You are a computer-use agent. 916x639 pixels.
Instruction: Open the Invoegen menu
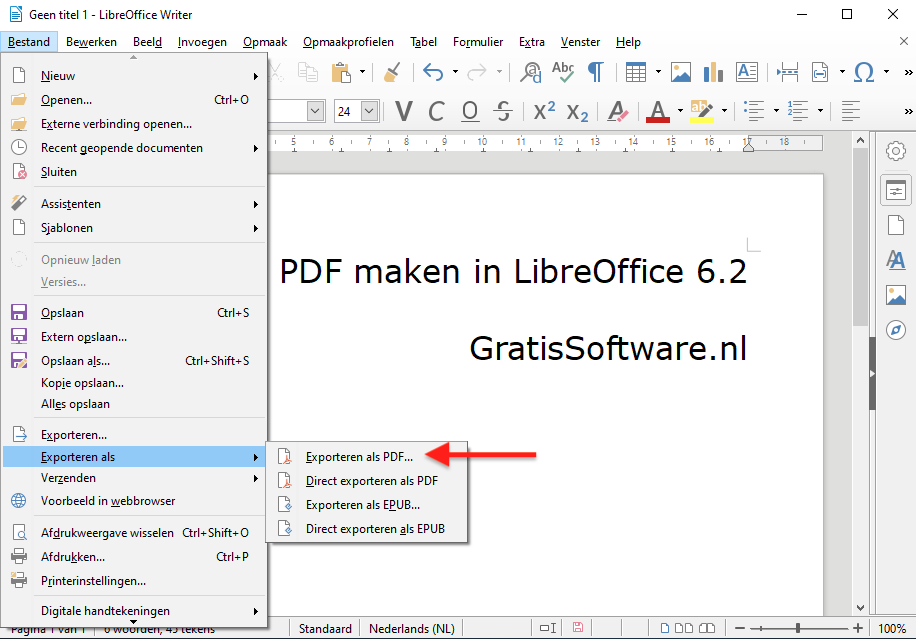[x=202, y=42]
